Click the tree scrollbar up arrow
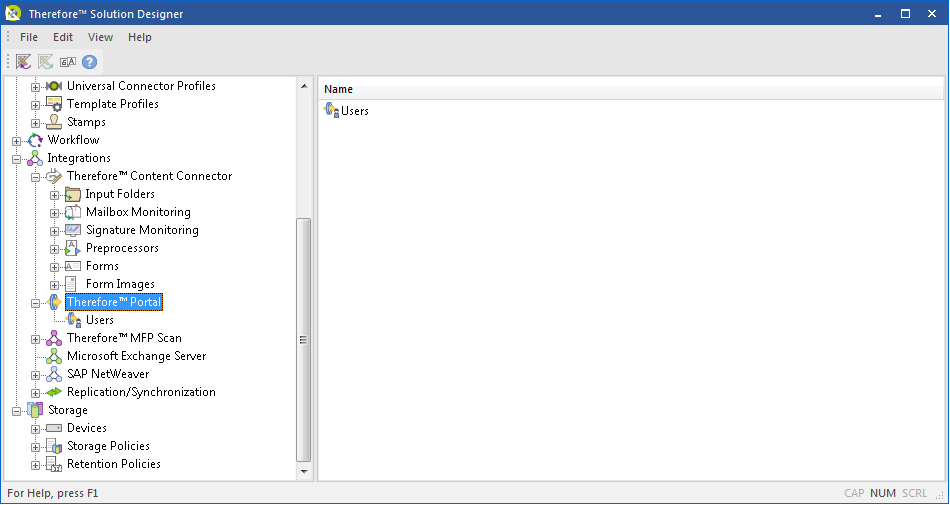Image resolution: width=950 pixels, height=505 pixels. 304,86
